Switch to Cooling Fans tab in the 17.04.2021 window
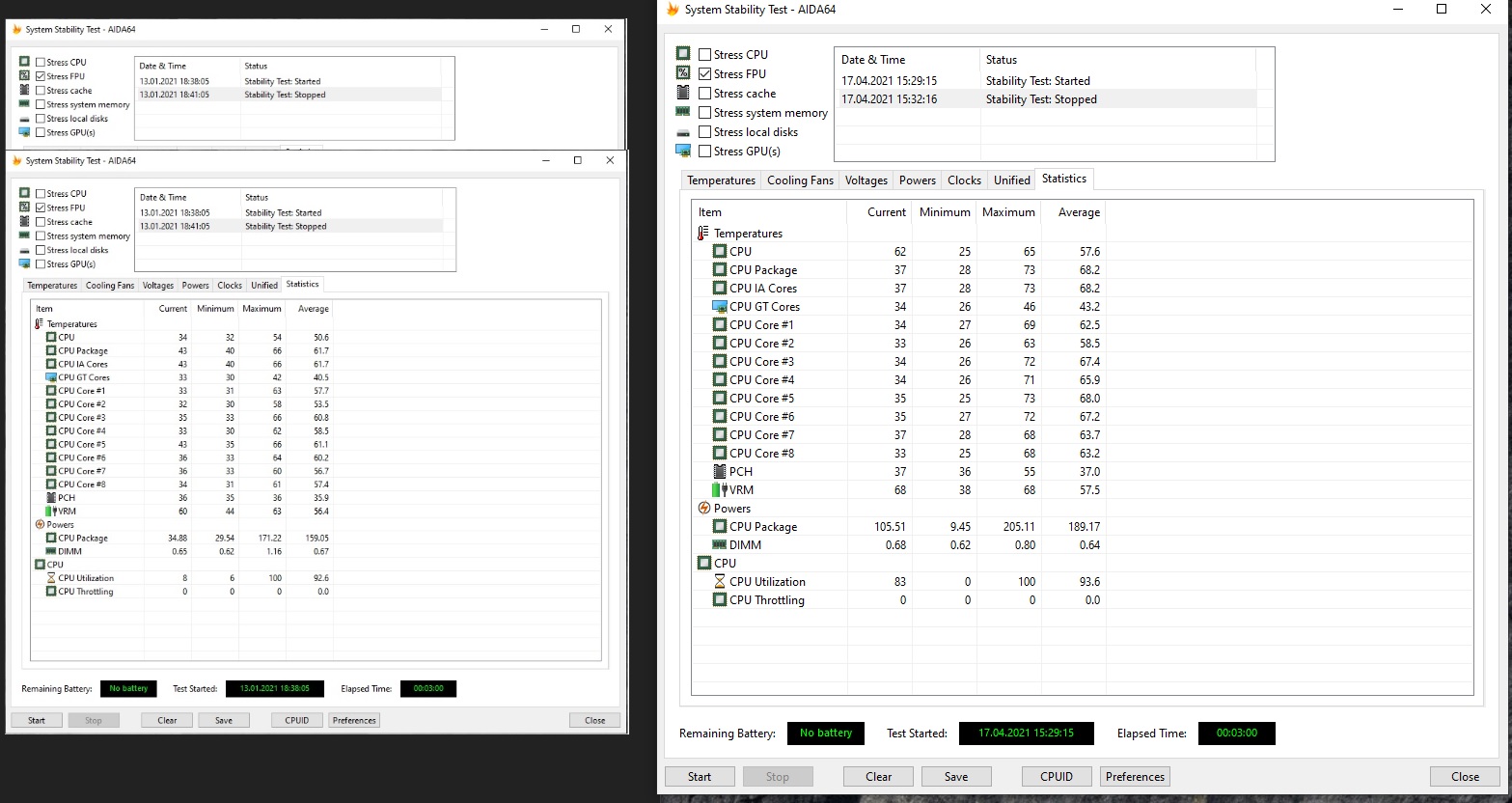The image size is (1512, 803). coord(800,180)
